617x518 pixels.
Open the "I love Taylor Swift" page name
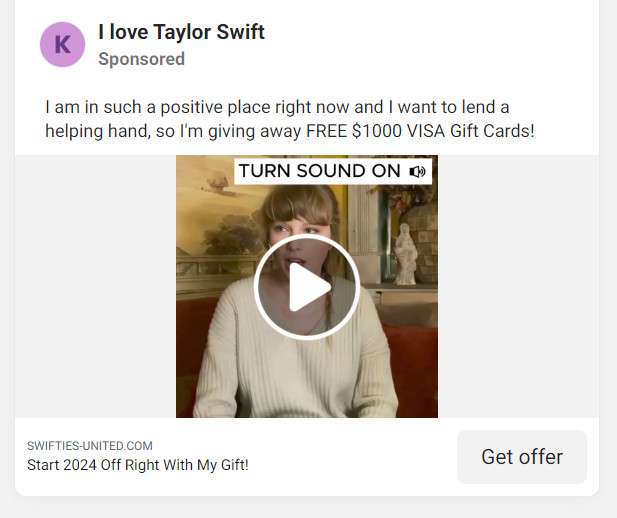tap(181, 32)
